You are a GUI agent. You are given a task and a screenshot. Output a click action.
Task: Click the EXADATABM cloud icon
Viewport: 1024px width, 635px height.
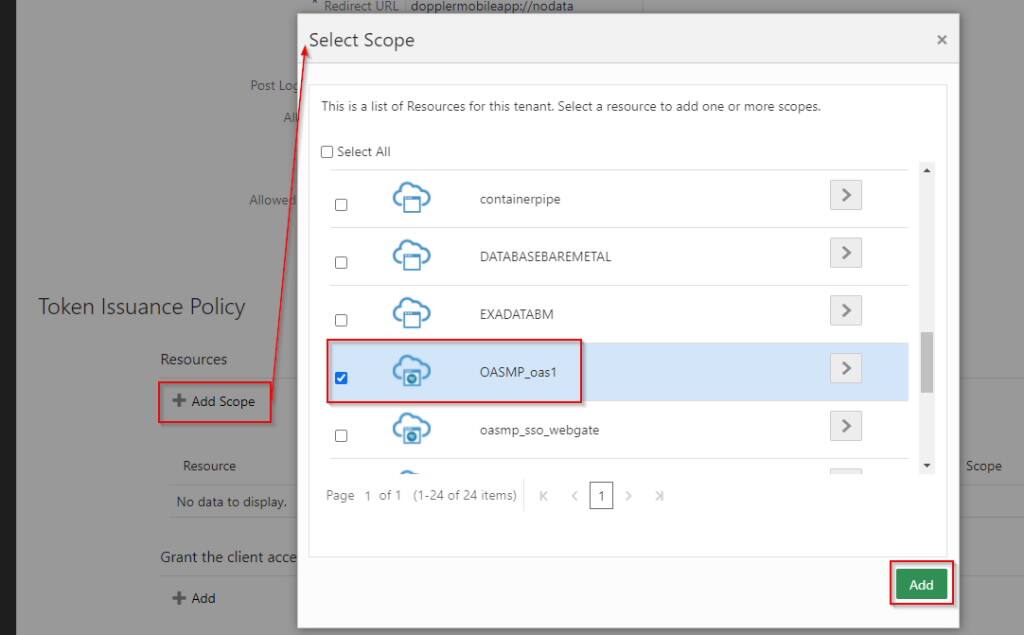(x=413, y=314)
